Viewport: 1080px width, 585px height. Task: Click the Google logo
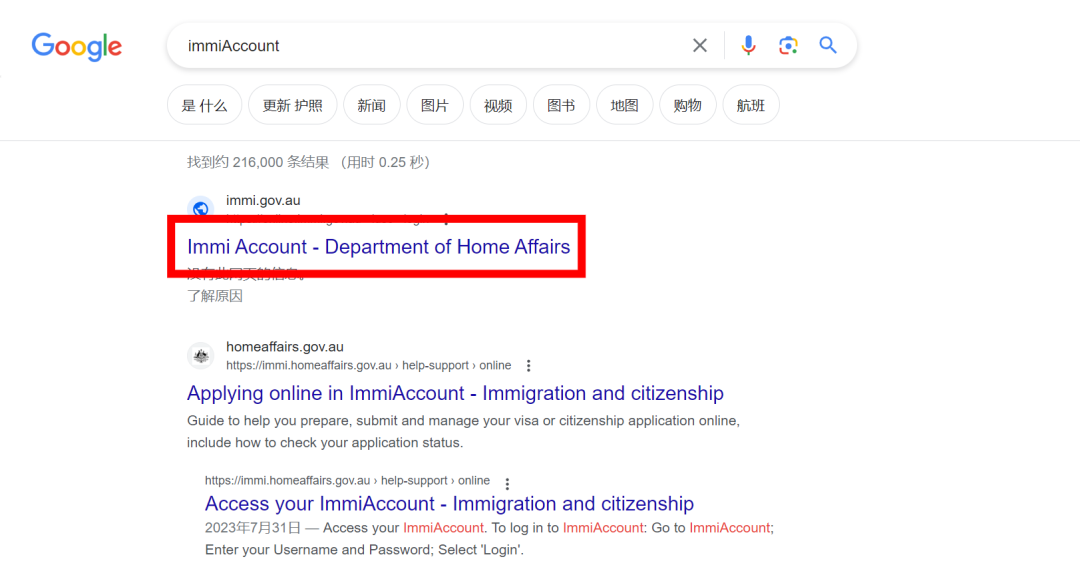click(x=76, y=46)
